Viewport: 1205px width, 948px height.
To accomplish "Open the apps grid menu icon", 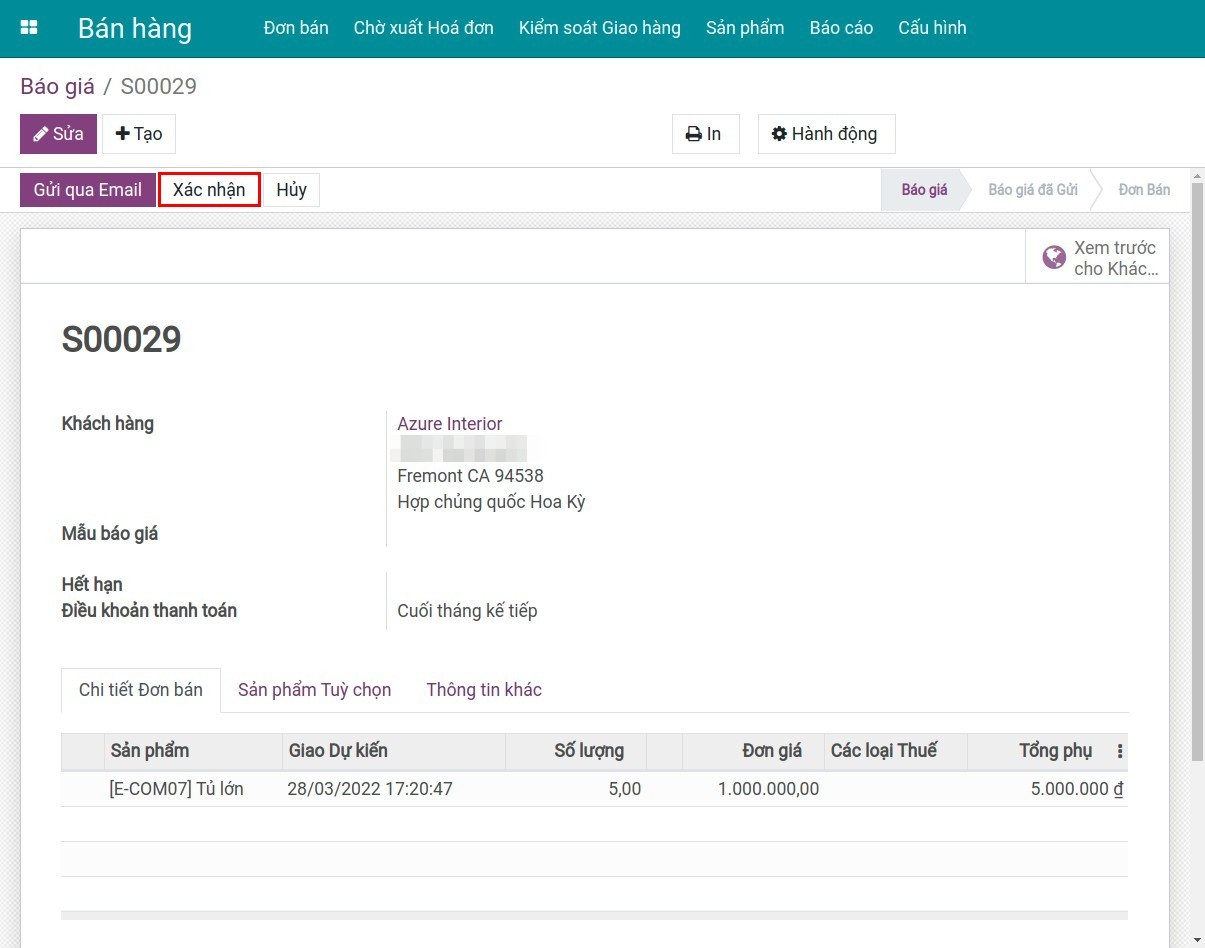I will coord(29,28).
